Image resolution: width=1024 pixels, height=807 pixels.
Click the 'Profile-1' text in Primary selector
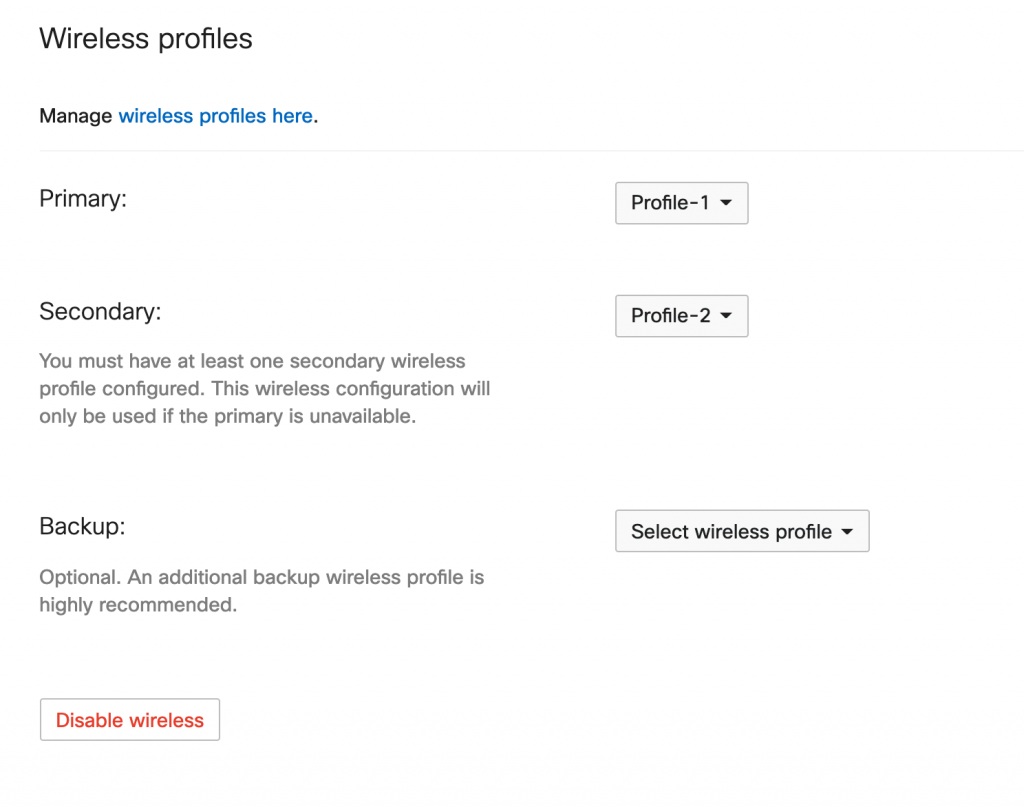click(670, 203)
